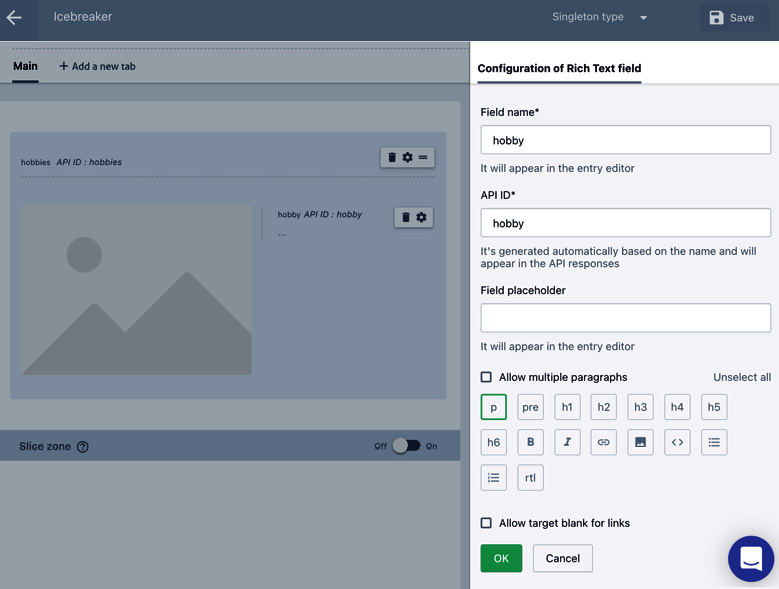Click Add a new tab

point(97,66)
